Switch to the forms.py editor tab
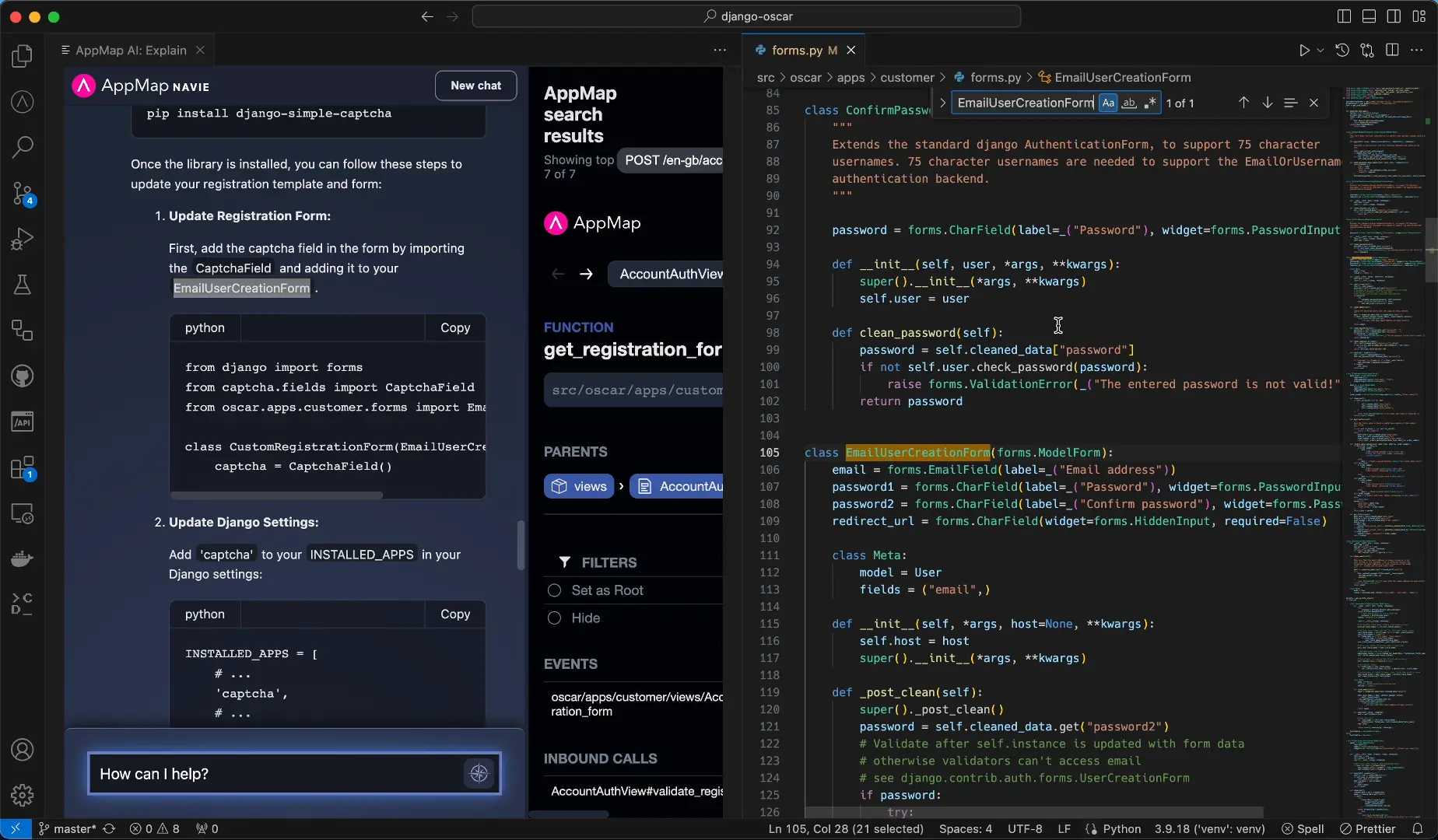This screenshot has height=840, width=1438. coord(797,51)
